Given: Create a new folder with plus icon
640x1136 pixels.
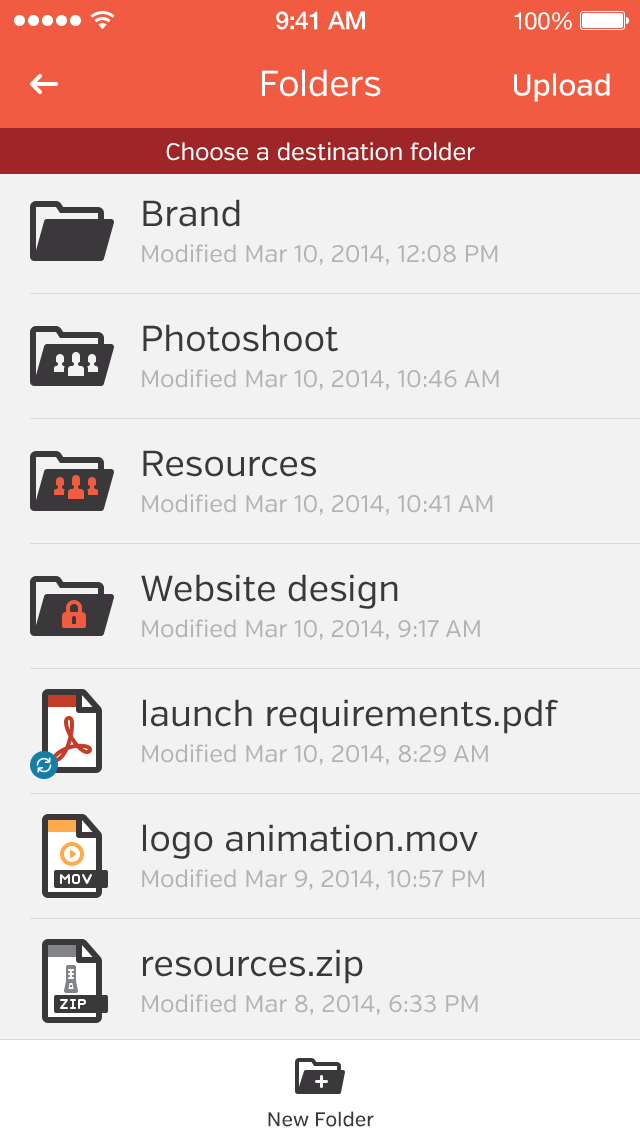Looking at the screenshot, I should pyautogui.click(x=320, y=1077).
